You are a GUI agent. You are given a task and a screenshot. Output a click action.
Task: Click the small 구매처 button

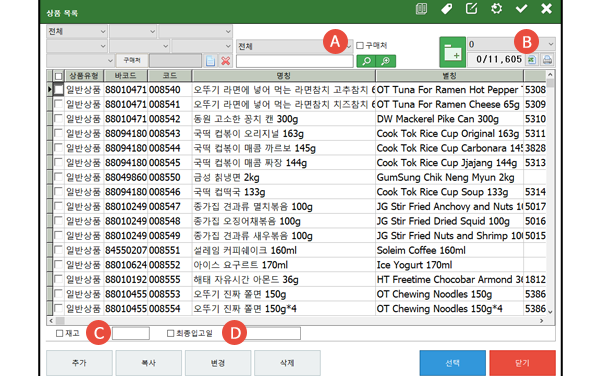[x=132, y=60]
